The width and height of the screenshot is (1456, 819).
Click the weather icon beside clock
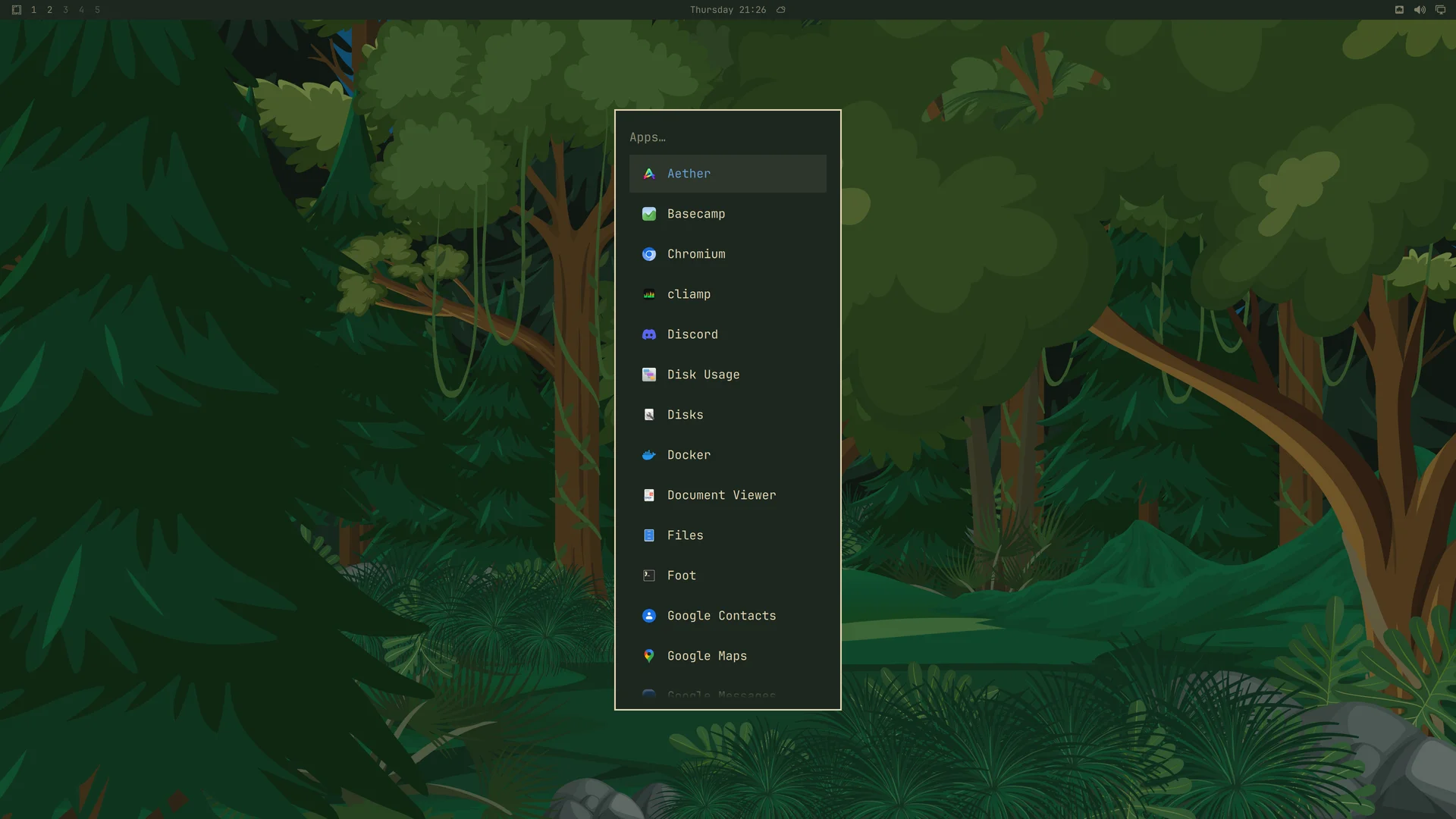coord(781,10)
